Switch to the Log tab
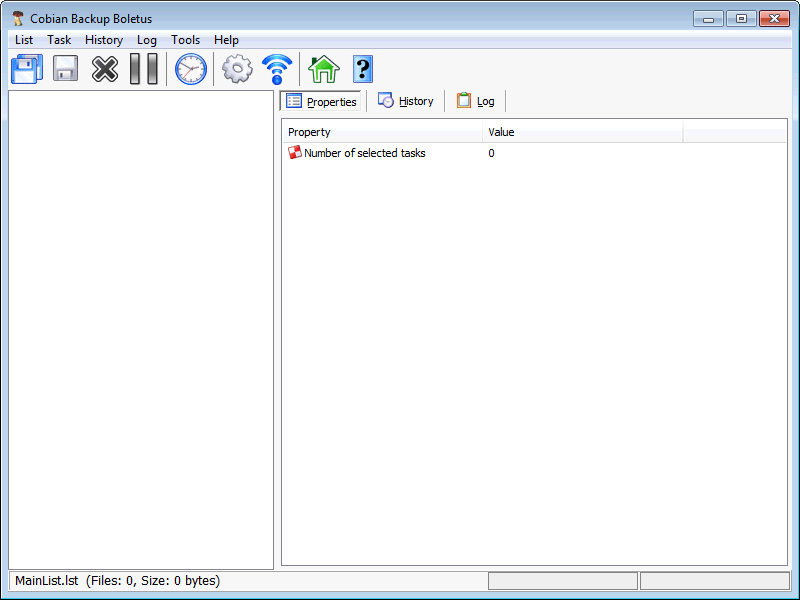This screenshot has width=800, height=600. coord(475,101)
